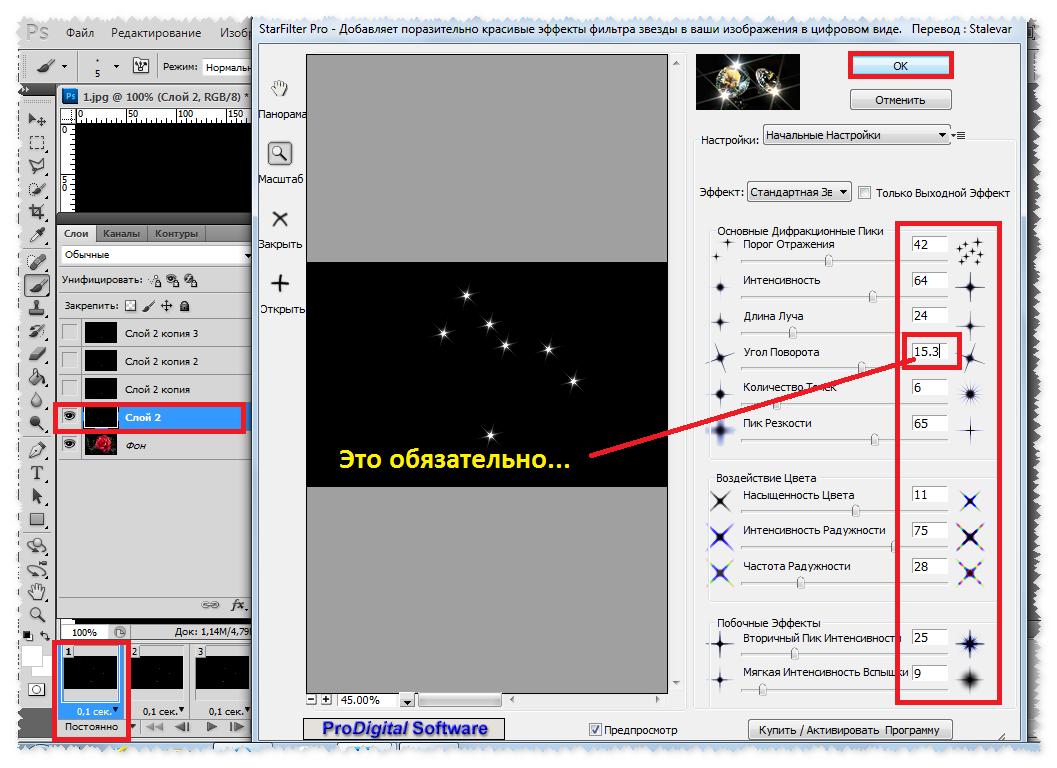The image size is (1057, 768).
Task: Select the 3D Orbit camera tool
Action: point(37,570)
